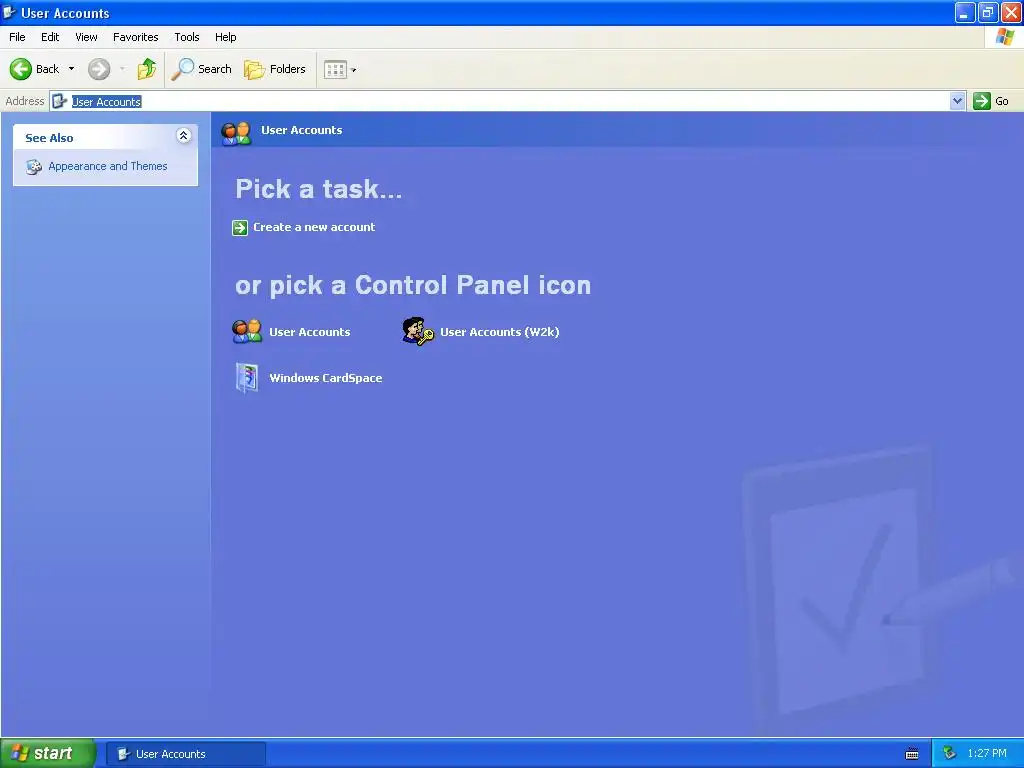Open Search with magnifying glass icon
The width and height of the screenshot is (1024, 768).
(183, 69)
